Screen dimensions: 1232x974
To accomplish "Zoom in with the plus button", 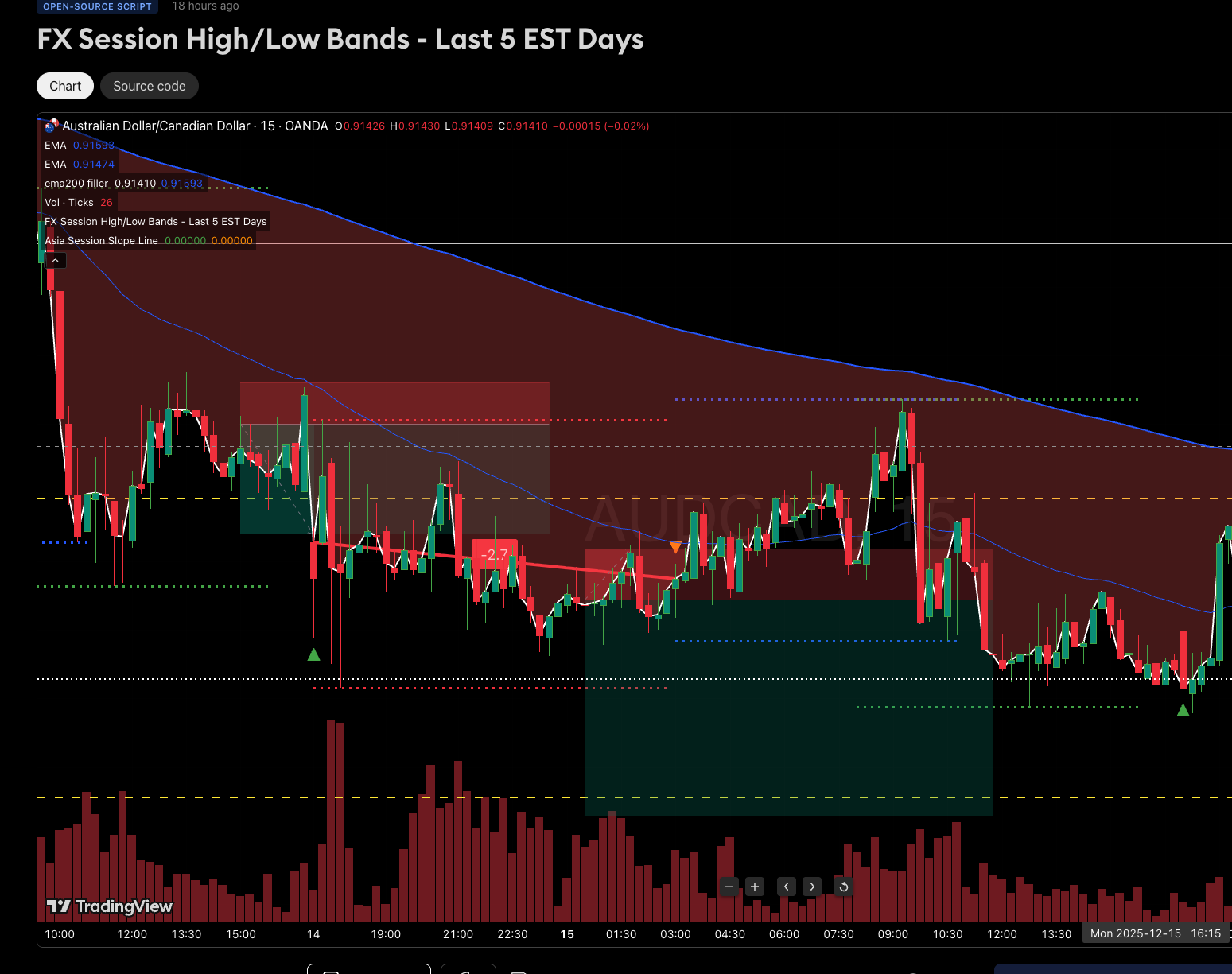I will pos(754,886).
